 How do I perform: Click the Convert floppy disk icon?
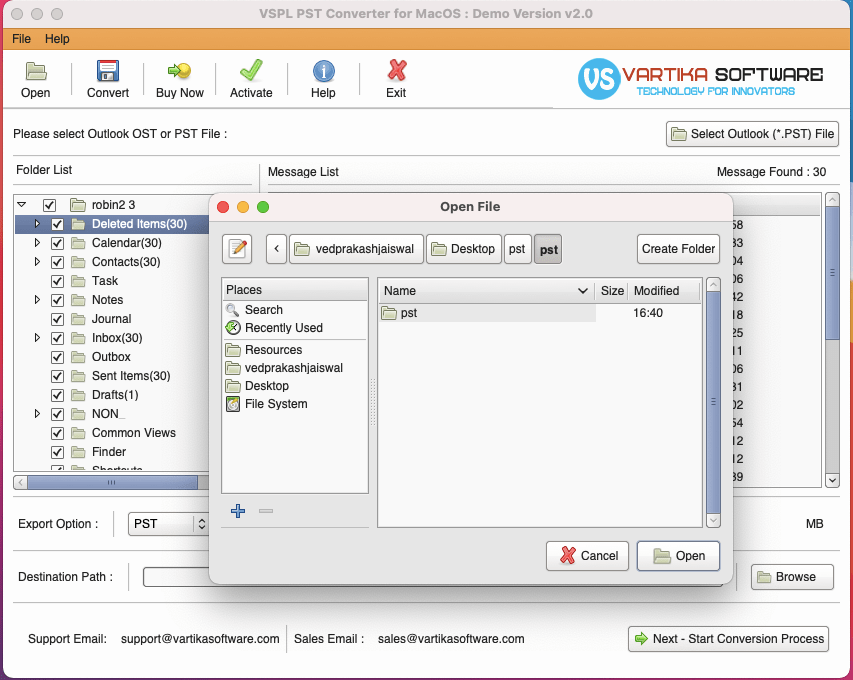point(108,71)
